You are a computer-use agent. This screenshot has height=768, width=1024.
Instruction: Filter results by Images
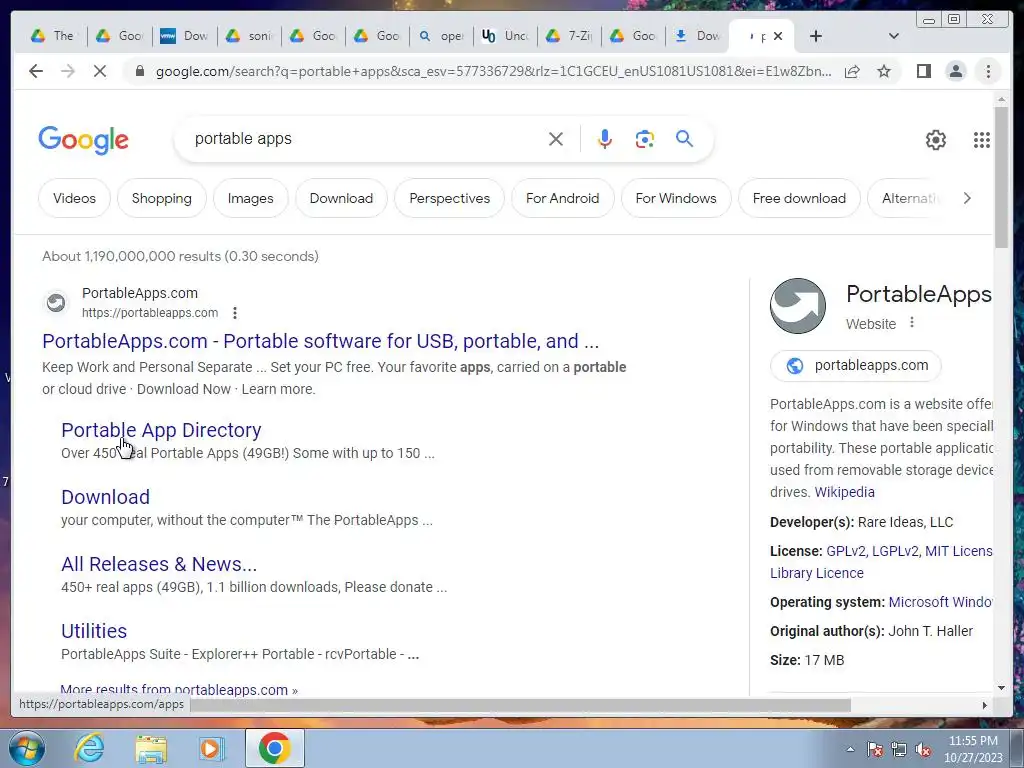tap(250, 198)
